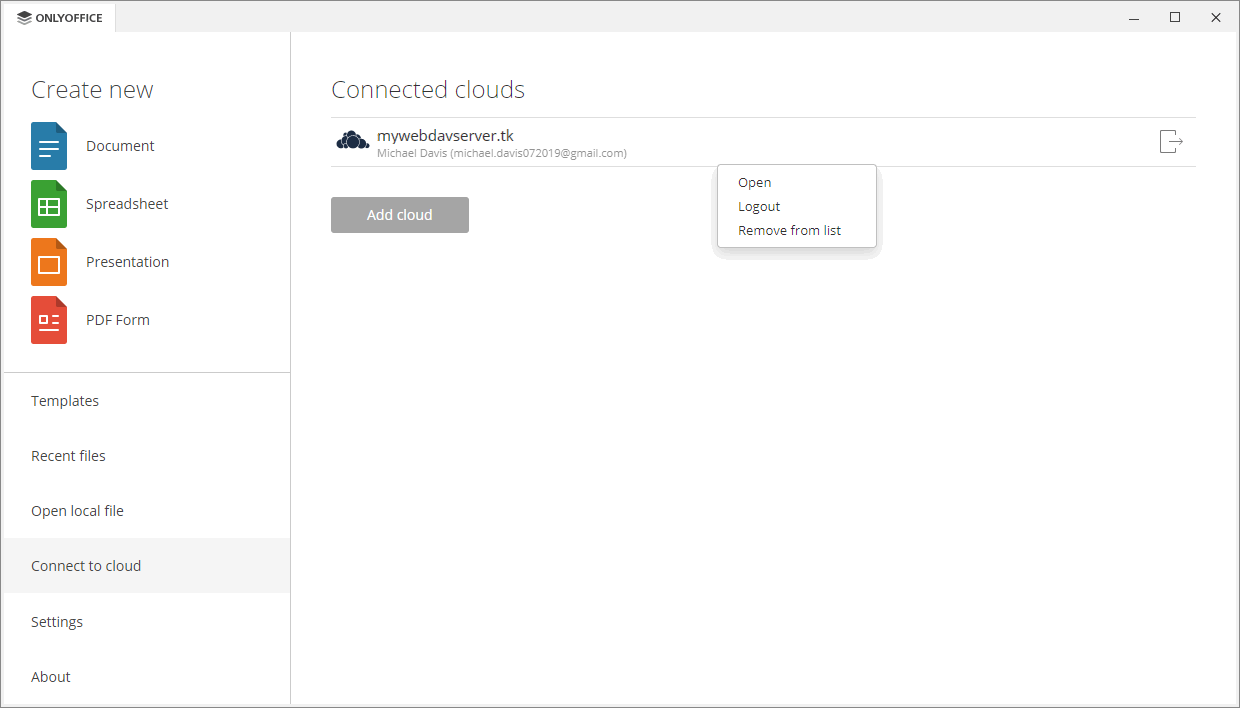Click the blue Document icon
The image size is (1240, 708).
(48, 145)
